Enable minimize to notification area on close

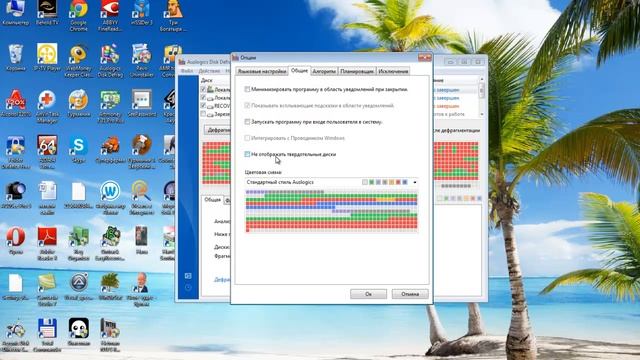tap(247, 89)
